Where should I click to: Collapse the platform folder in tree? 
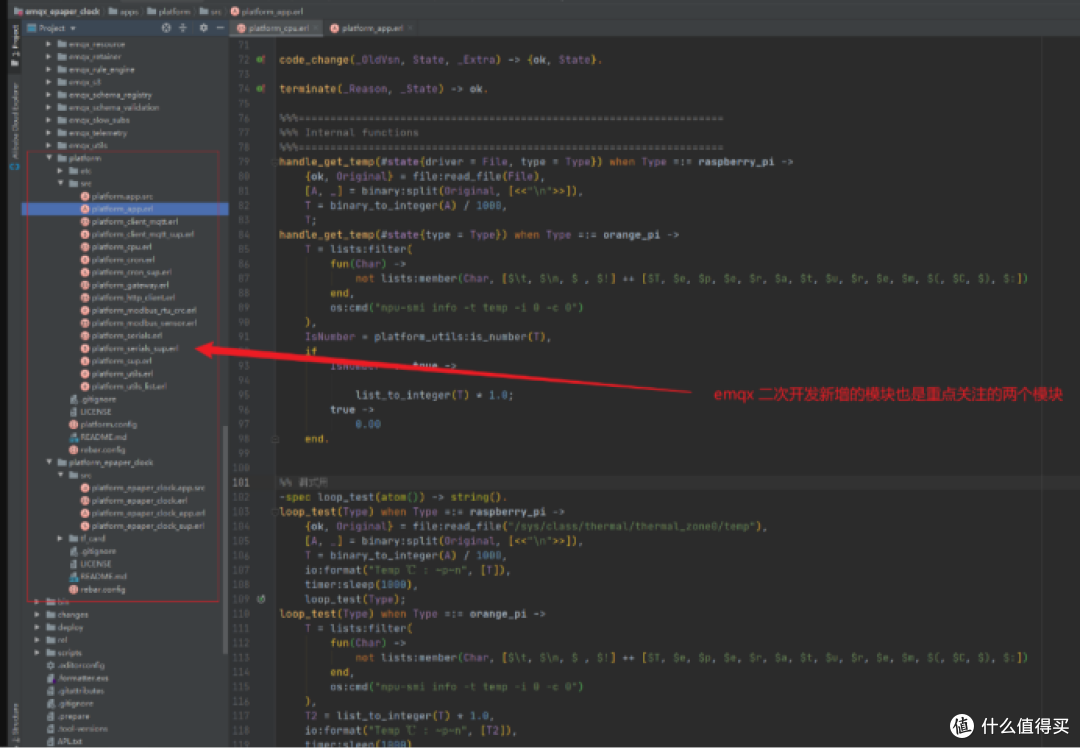(50, 158)
